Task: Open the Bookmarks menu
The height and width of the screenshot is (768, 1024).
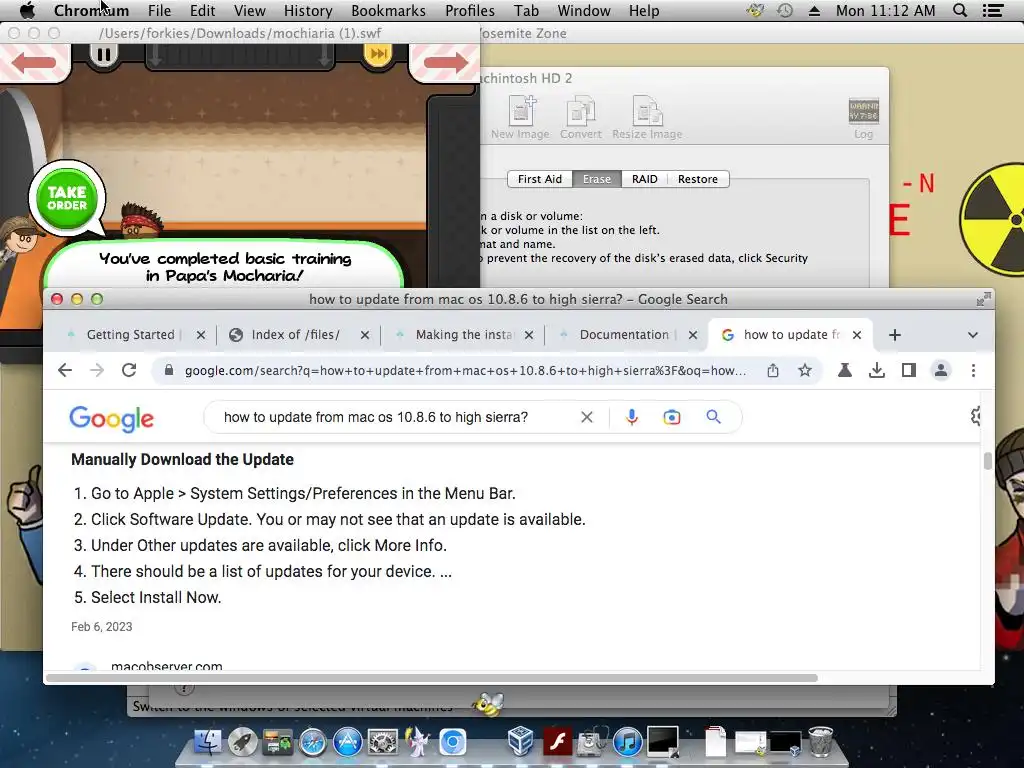Action: (389, 10)
